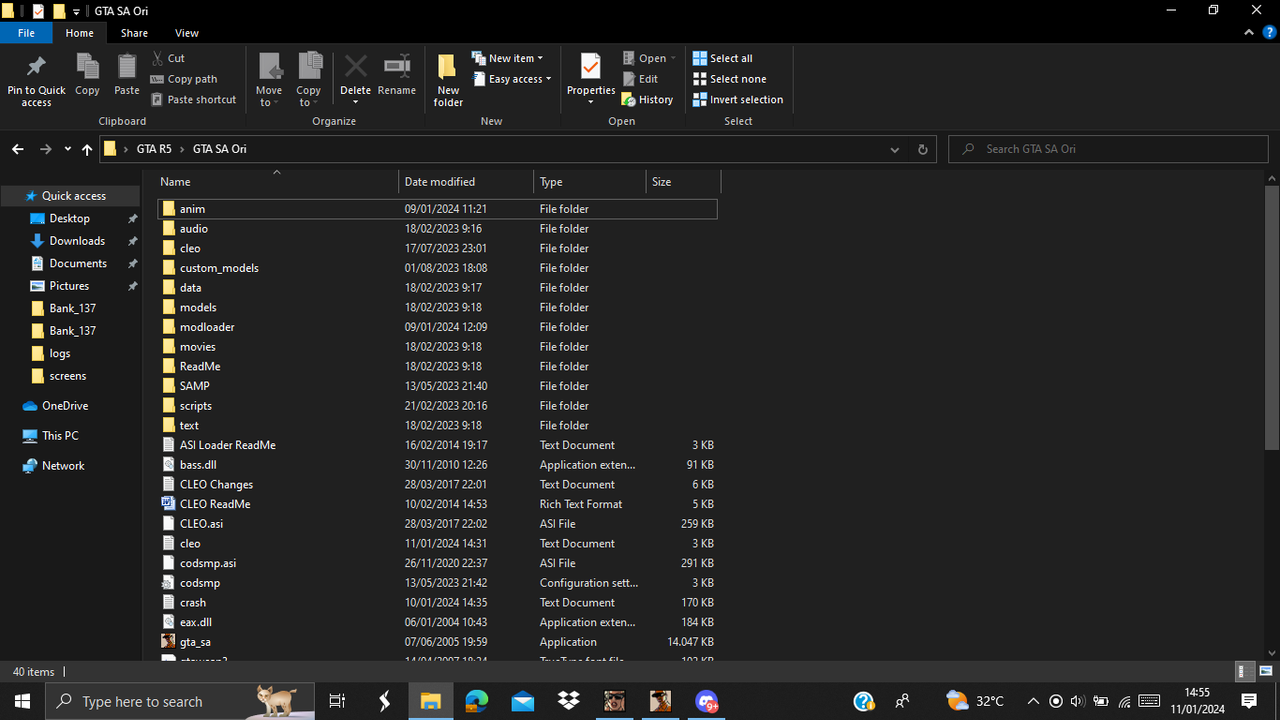Image resolution: width=1280 pixels, height=720 pixels.
Task: Sort files by the Size column
Action: point(683,182)
